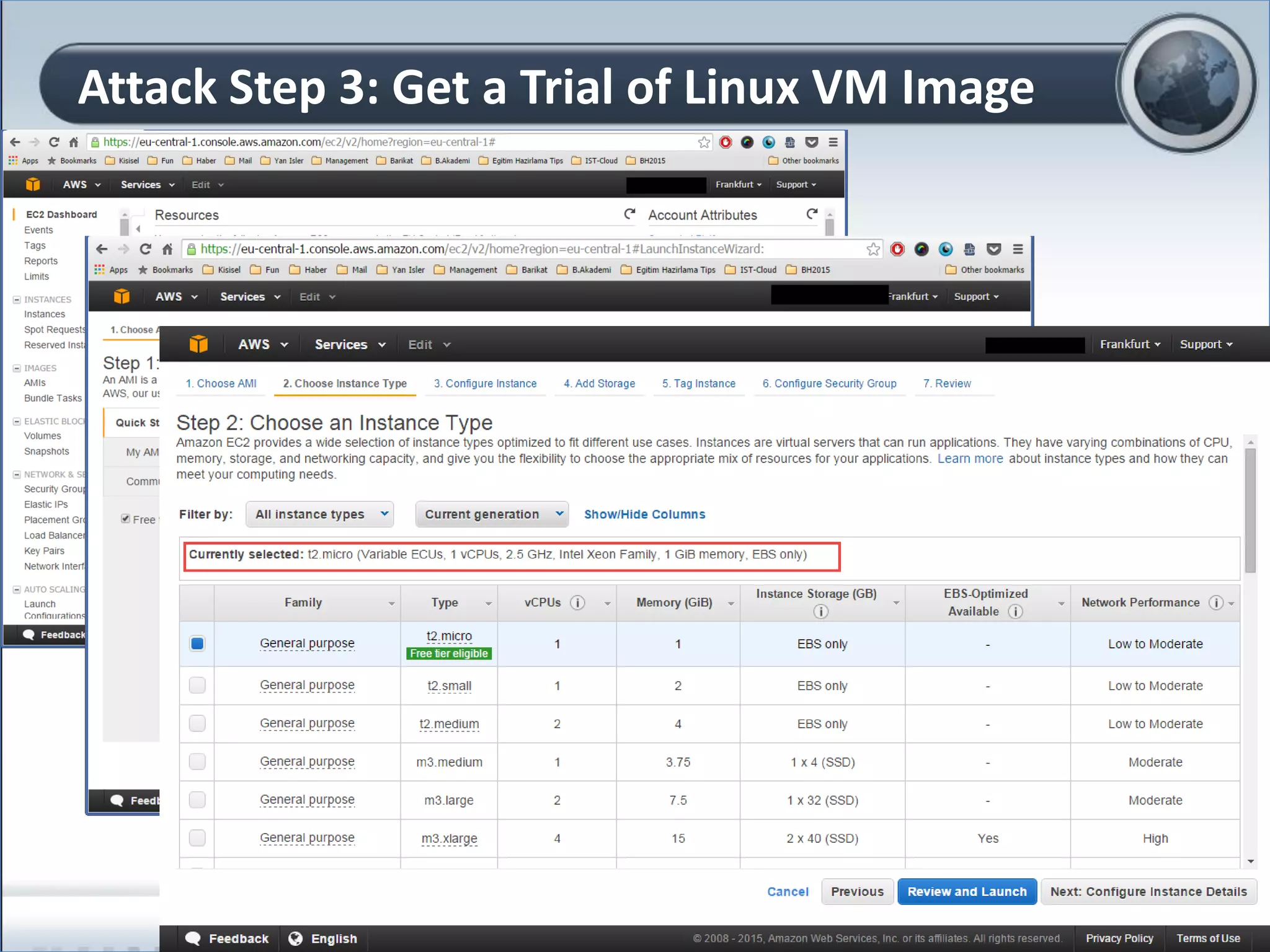This screenshot has height=952, width=1270.
Task: Reload page in middle browser window
Action: (x=146, y=249)
